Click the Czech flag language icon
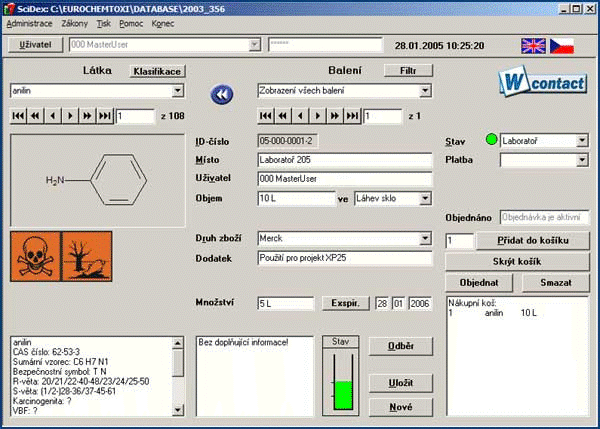Screen dimensions: 600x429 coord(563,45)
